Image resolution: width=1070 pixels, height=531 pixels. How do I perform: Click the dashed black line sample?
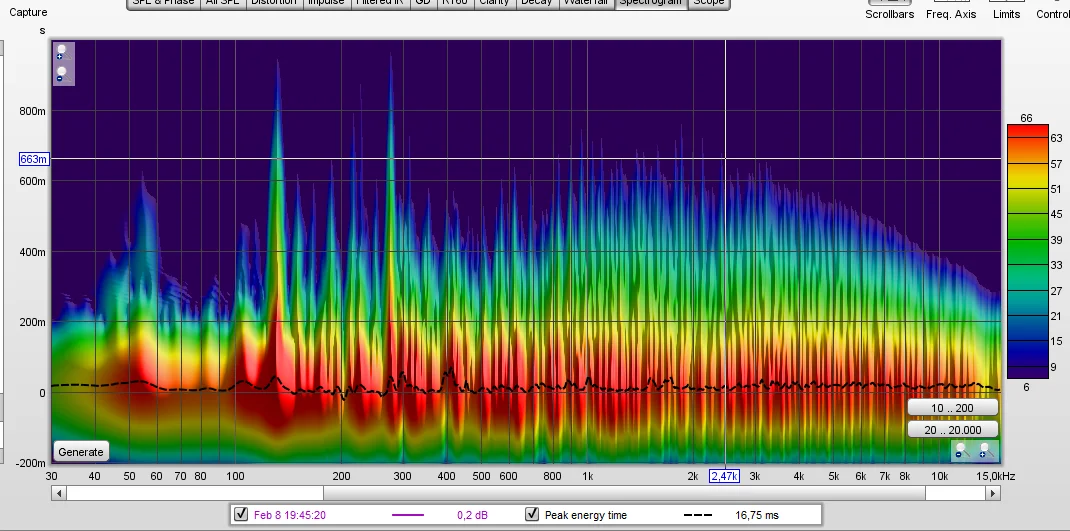click(x=697, y=515)
